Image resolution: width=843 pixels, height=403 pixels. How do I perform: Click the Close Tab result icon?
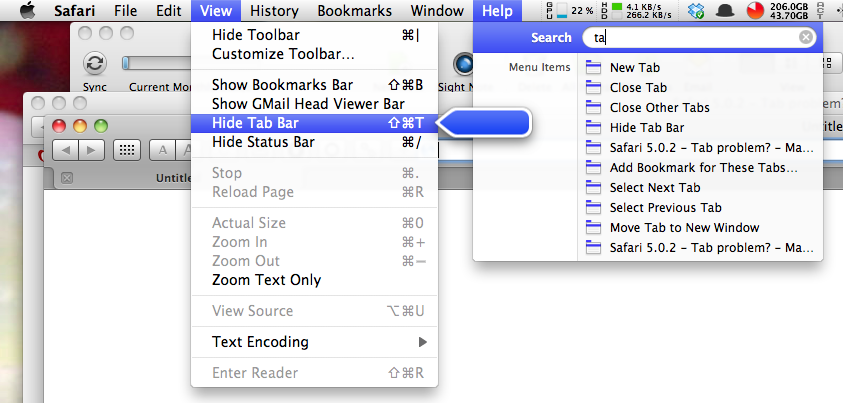(593, 88)
